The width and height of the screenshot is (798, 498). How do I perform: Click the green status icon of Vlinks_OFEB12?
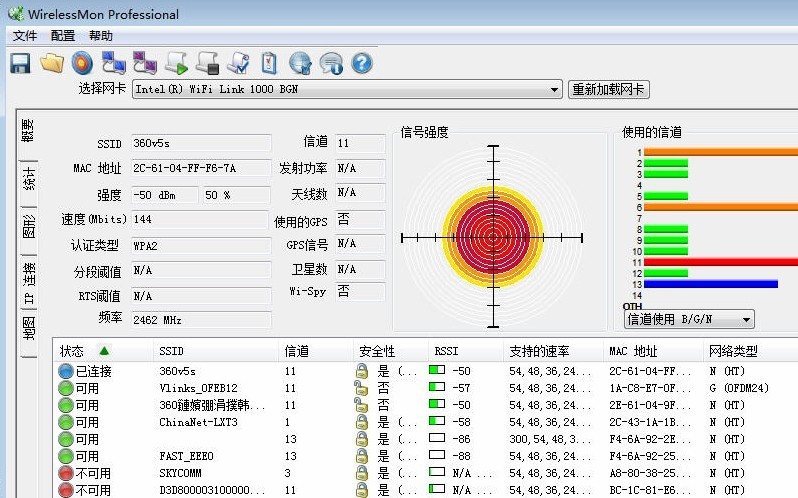pos(66,388)
